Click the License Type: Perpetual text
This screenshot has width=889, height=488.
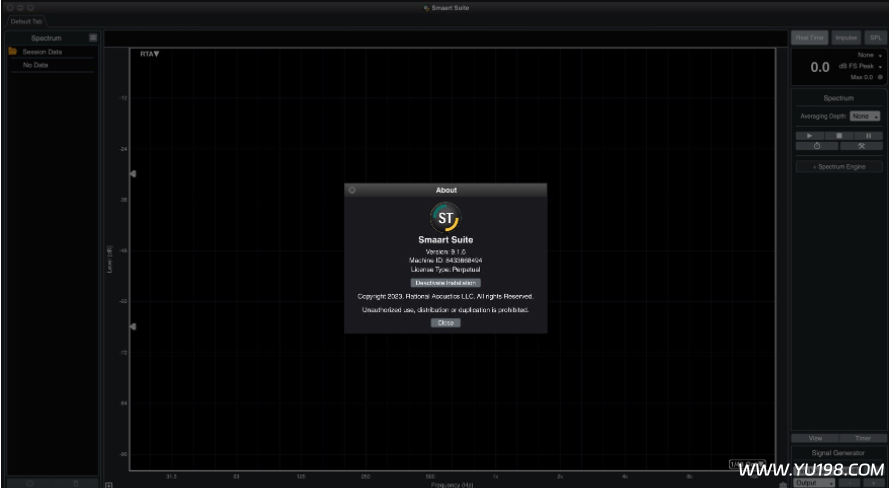coord(446,269)
